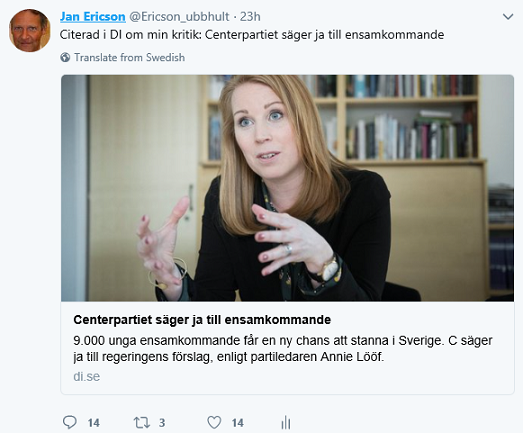The width and height of the screenshot is (523, 433).
Task: Click the di.se source link
Action: (x=87, y=376)
